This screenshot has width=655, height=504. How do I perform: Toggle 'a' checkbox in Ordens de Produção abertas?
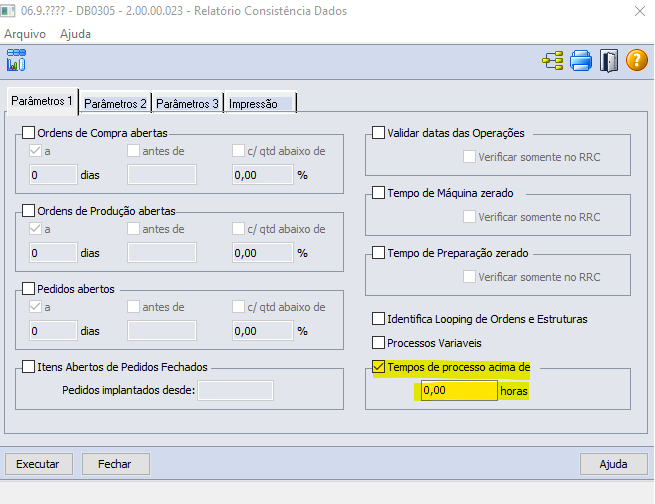click(x=36, y=229)
